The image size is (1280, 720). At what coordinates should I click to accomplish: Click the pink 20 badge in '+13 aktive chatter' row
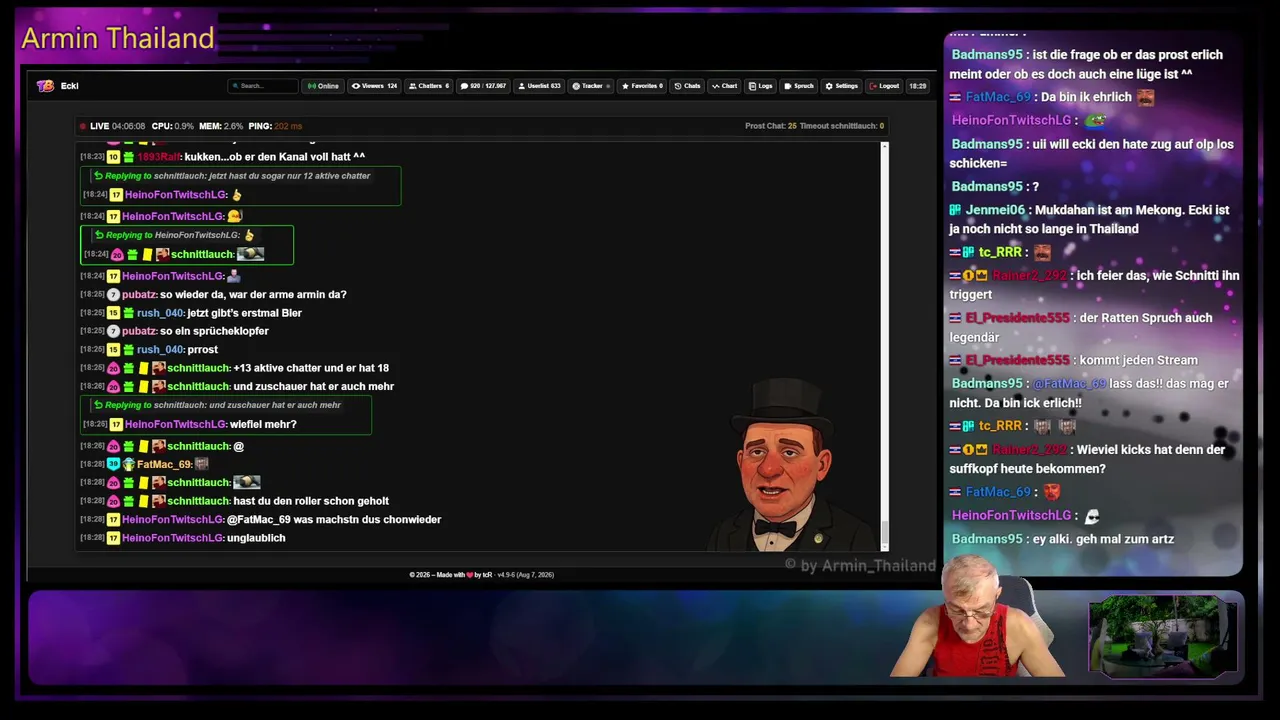point(114,368)
